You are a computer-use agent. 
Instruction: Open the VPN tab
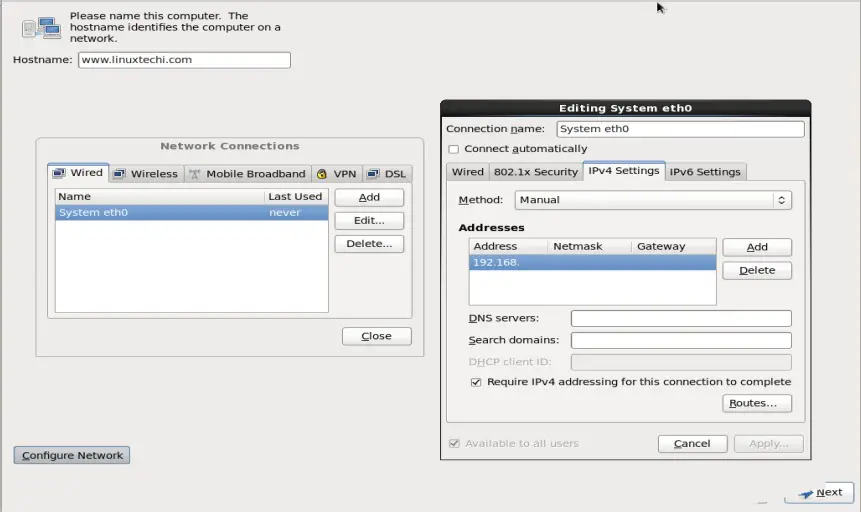(337, 174)
